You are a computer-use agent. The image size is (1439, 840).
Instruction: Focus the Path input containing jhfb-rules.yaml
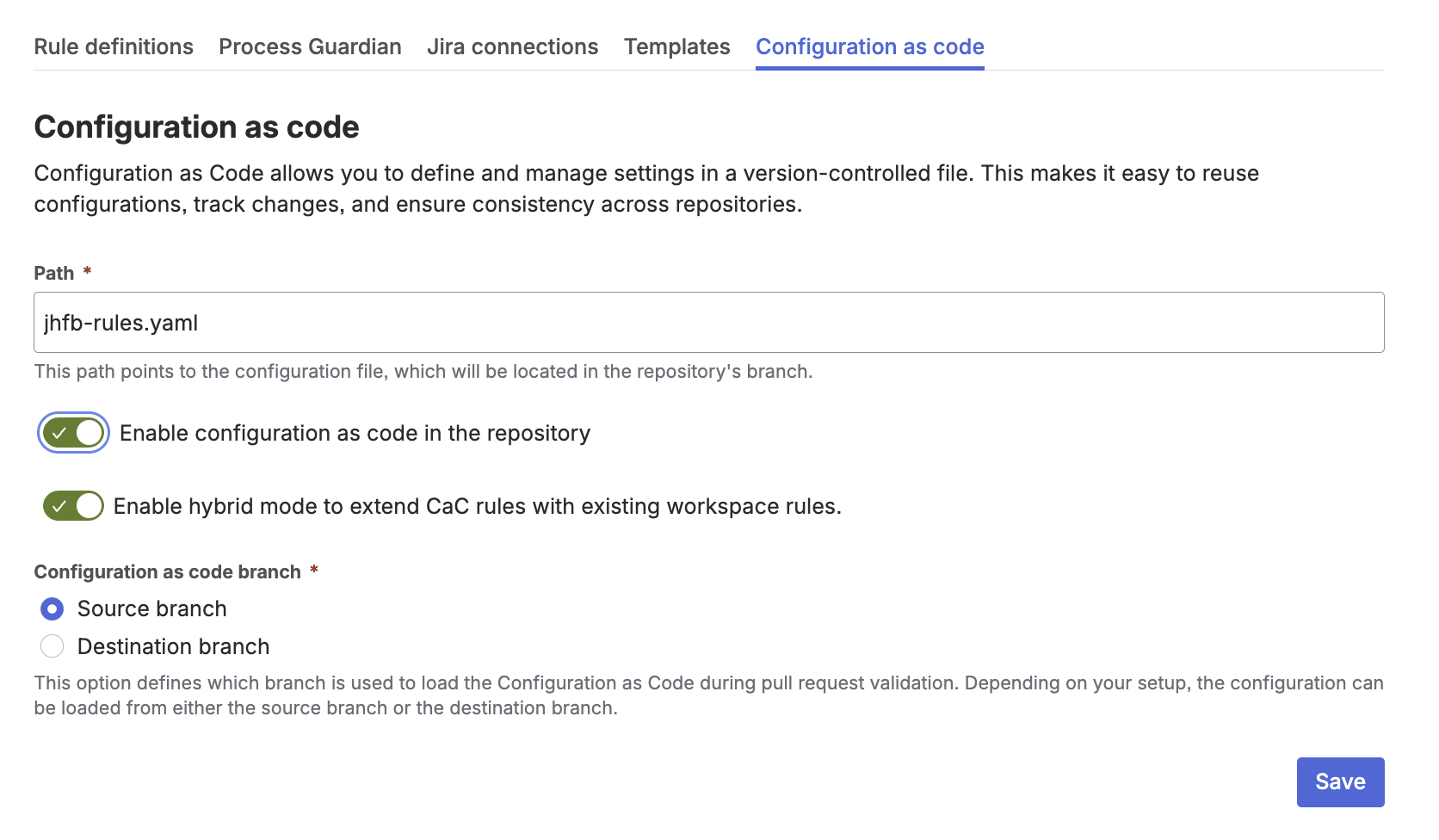[x=709, y=323]
